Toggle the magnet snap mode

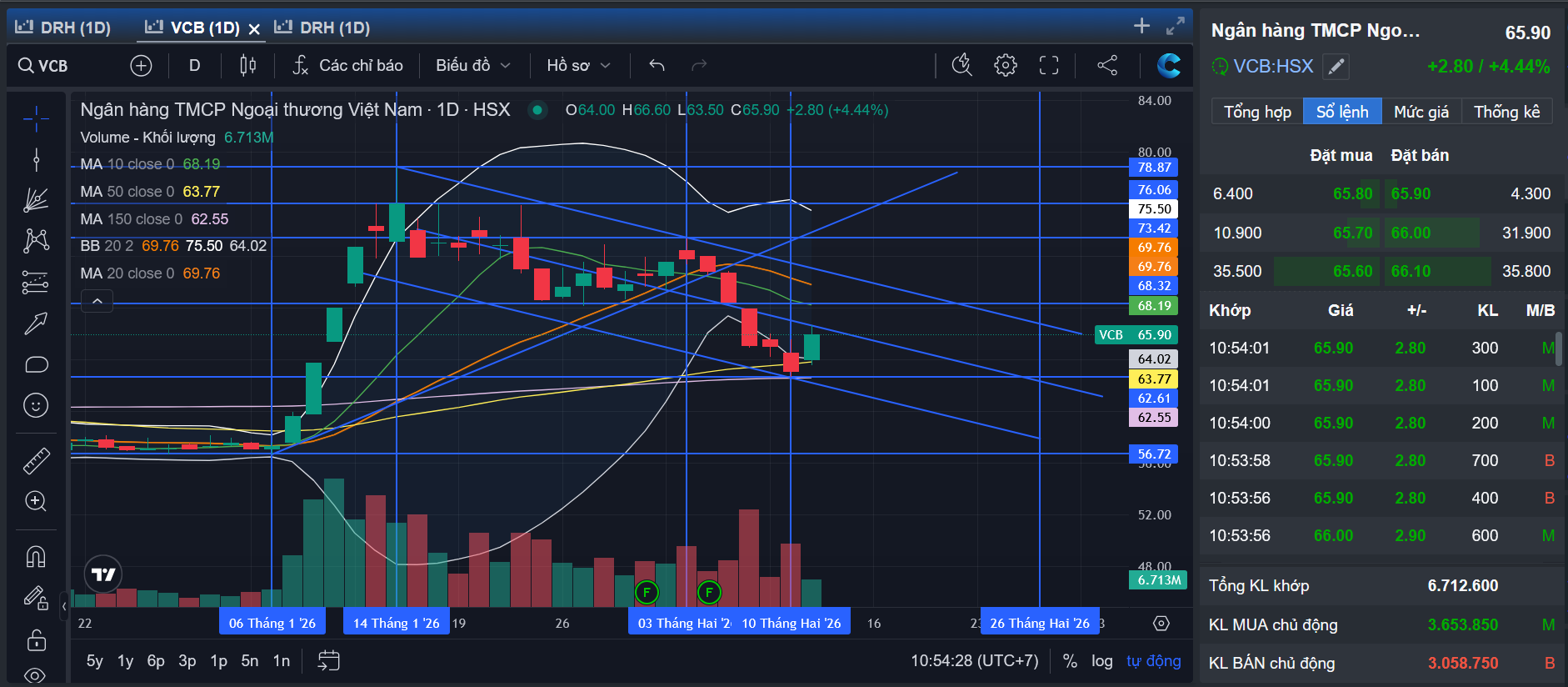(x=36, y=556)
